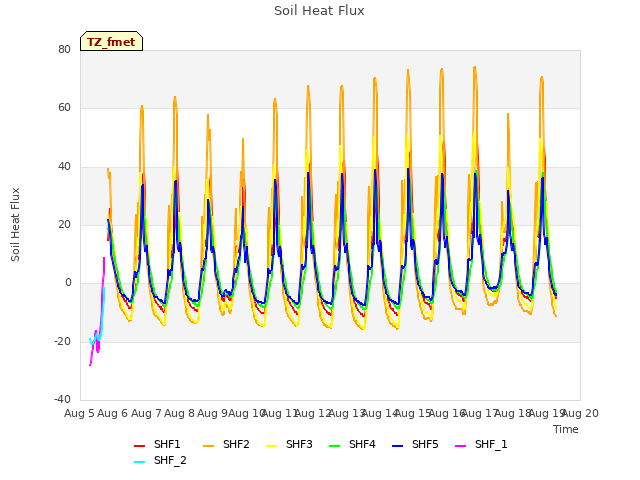Click the 80 y-axis tick label
This screenshot has width=640, height=480.
click(64, 50)
